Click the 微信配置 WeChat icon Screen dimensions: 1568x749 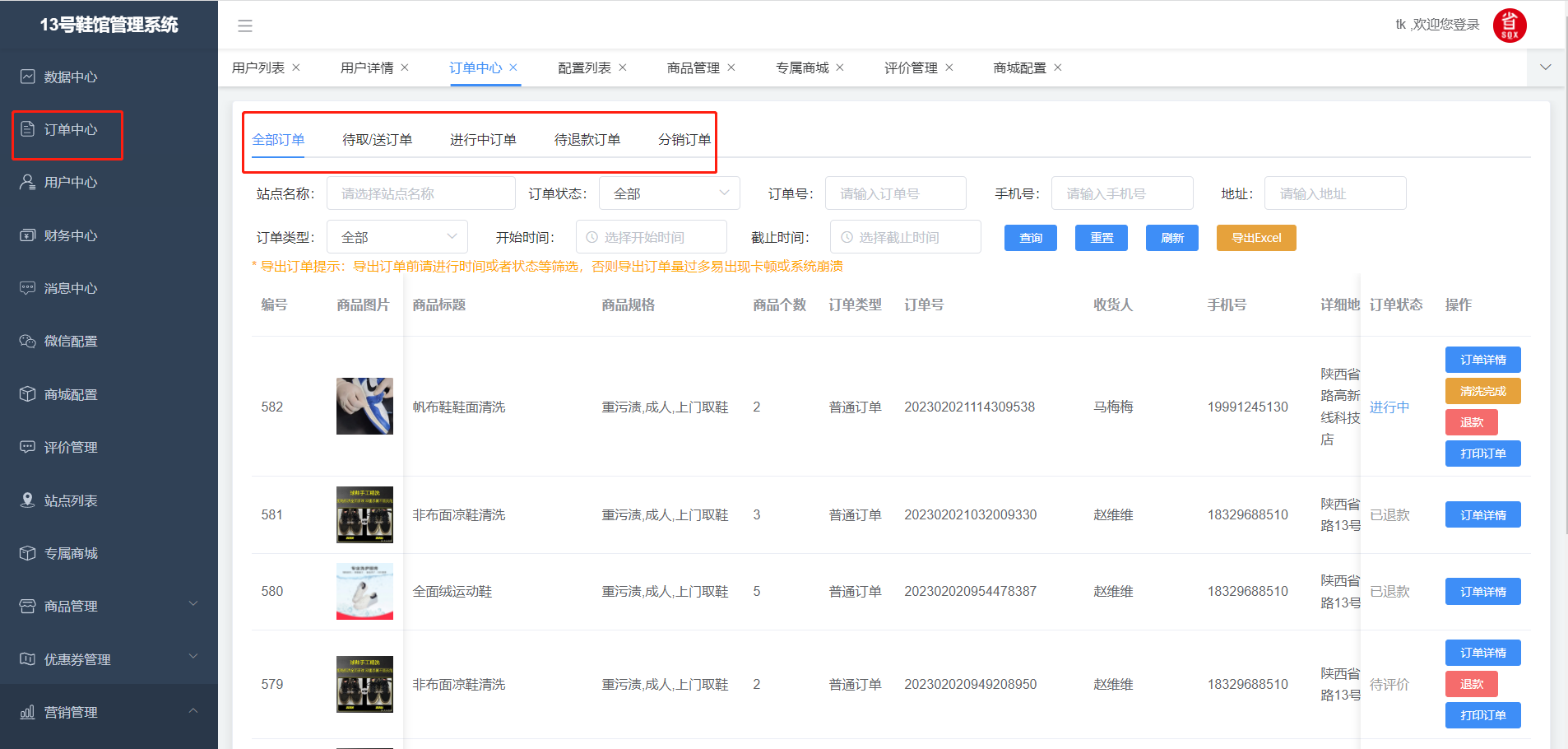click(x=28, y=341)
